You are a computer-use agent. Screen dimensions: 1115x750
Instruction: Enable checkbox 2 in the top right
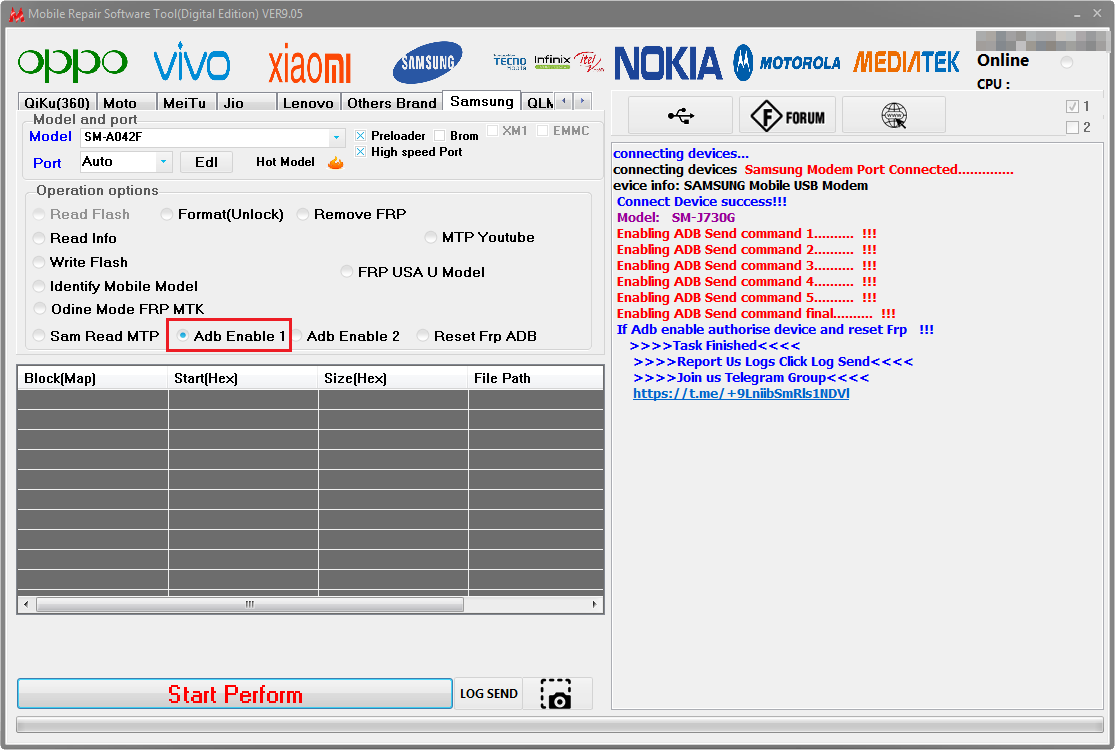pyautogui.click(x=1072, y=128)
